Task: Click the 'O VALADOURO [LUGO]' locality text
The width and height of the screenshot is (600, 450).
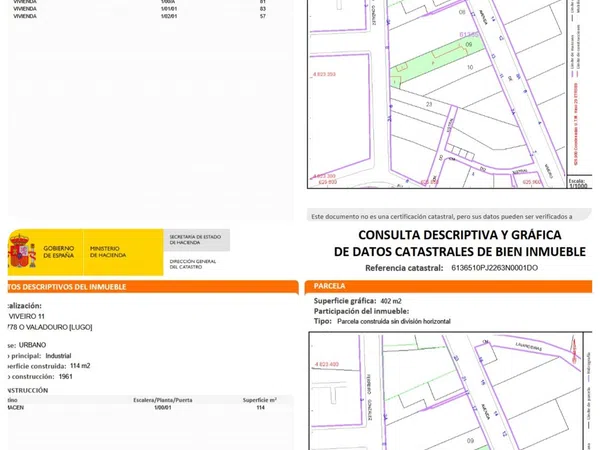Action: point(55,328)
